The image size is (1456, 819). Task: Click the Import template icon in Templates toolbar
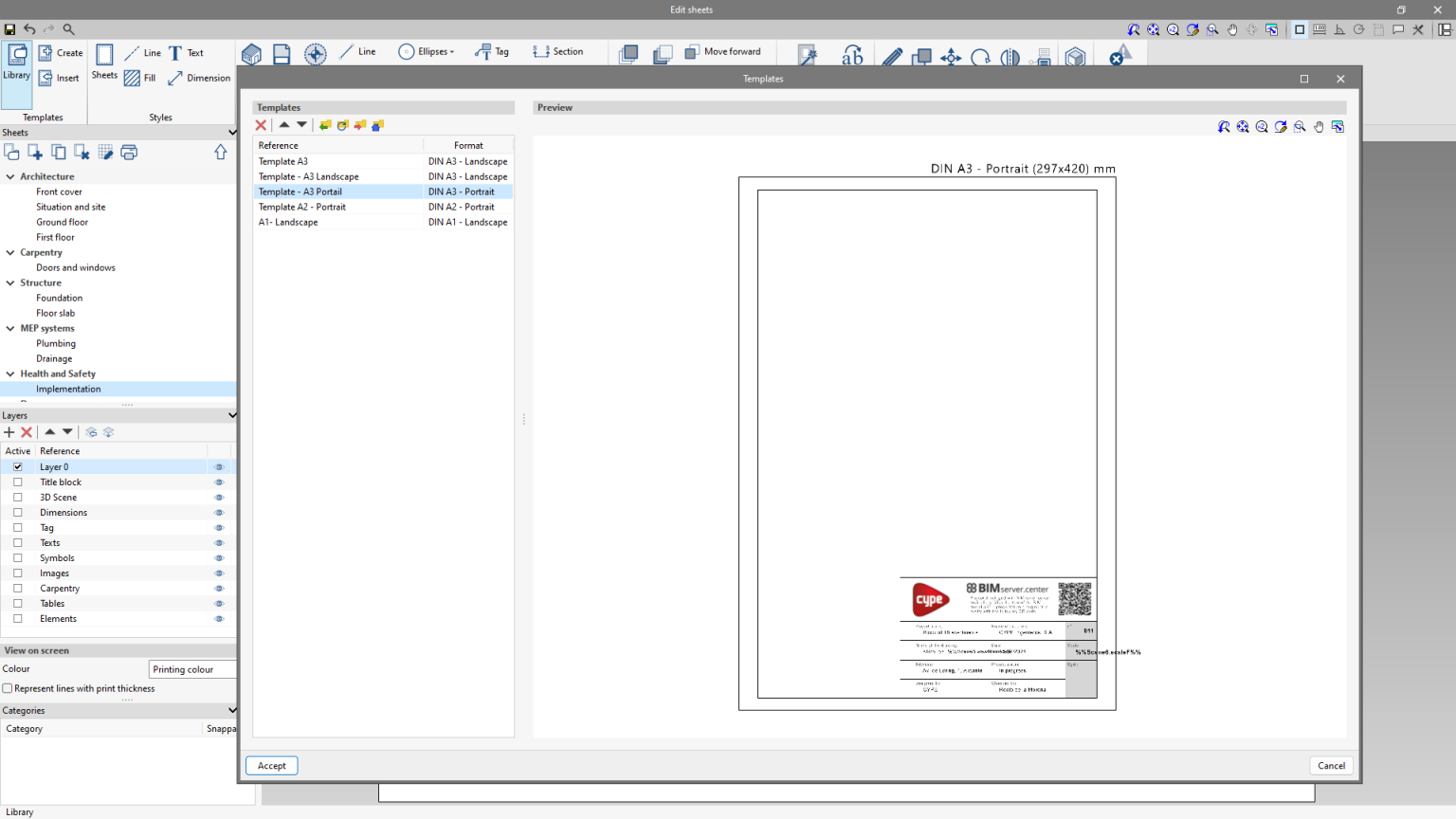(325, 125)
